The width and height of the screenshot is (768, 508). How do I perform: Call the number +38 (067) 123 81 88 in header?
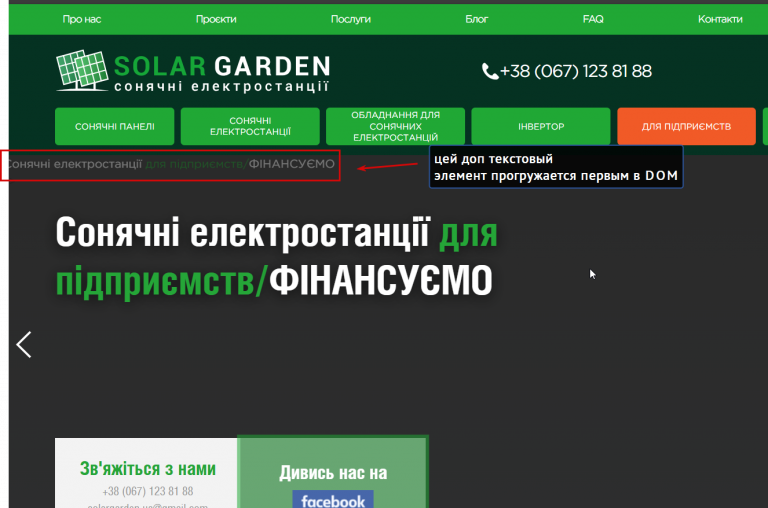(576, 72)
